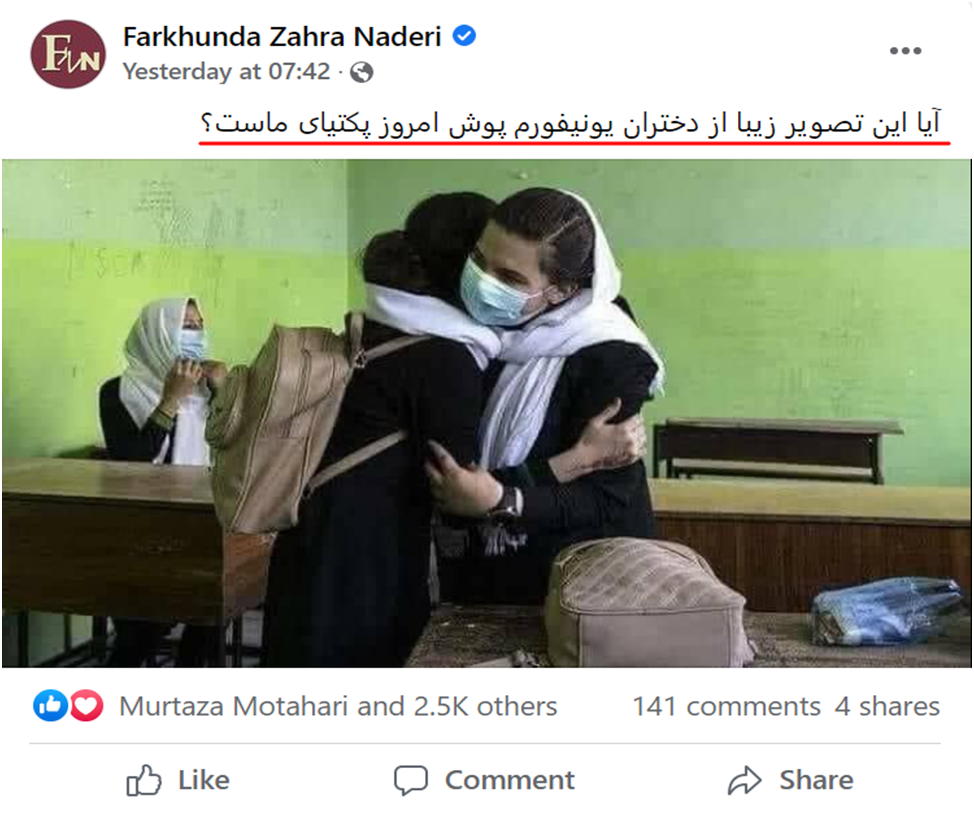Open Farkhunda Zahra Naderi's profile name
This screenshot has width=974, height=815.
click(282, 37)
